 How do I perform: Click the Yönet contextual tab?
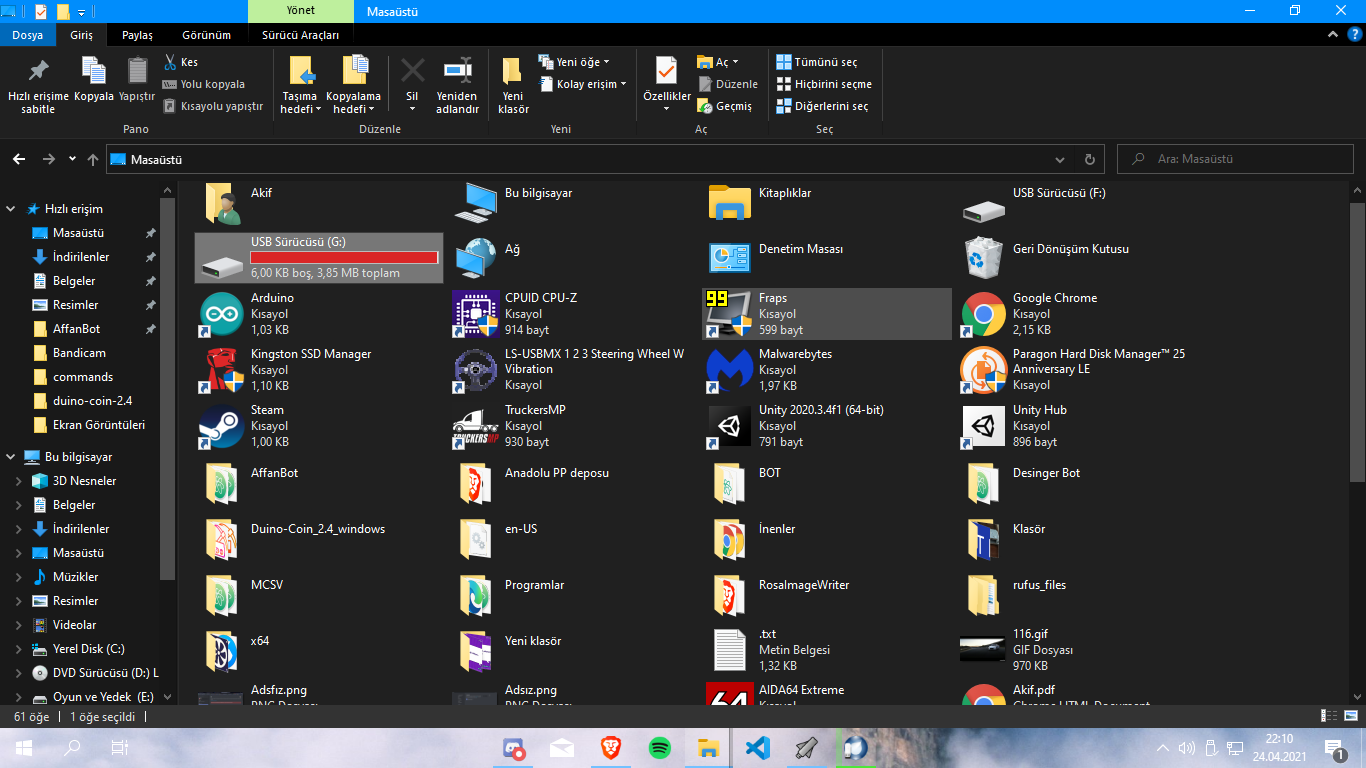(x=300, y=12)
